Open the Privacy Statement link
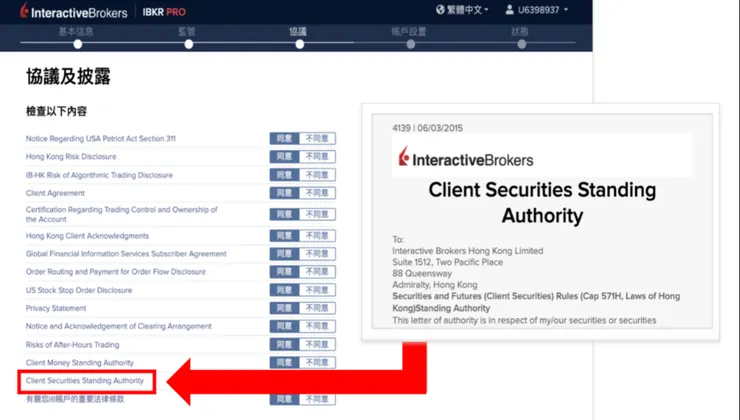 pyautogui.click(x=56, y=308)
